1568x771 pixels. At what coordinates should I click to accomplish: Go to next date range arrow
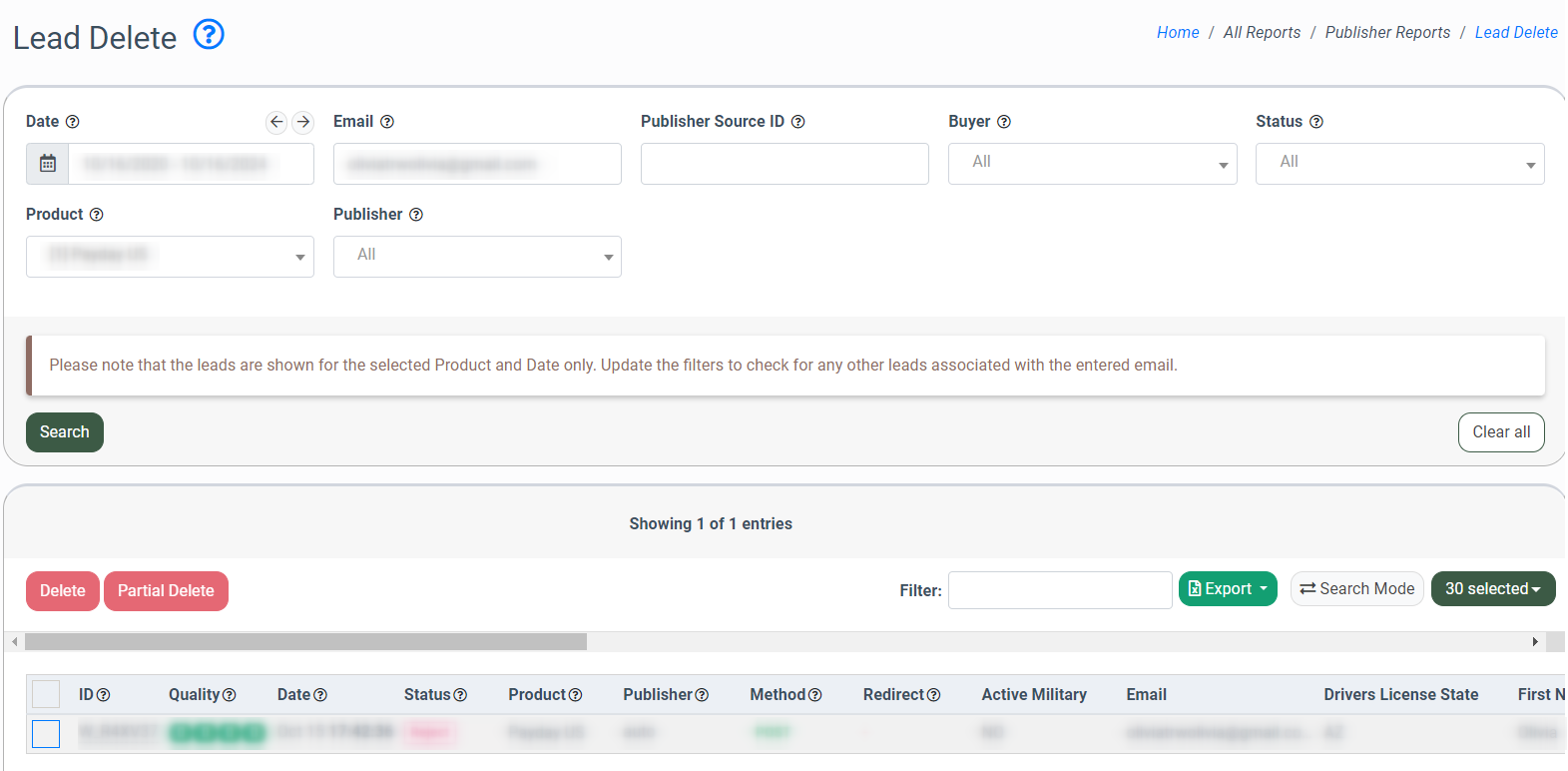point(303,122)
